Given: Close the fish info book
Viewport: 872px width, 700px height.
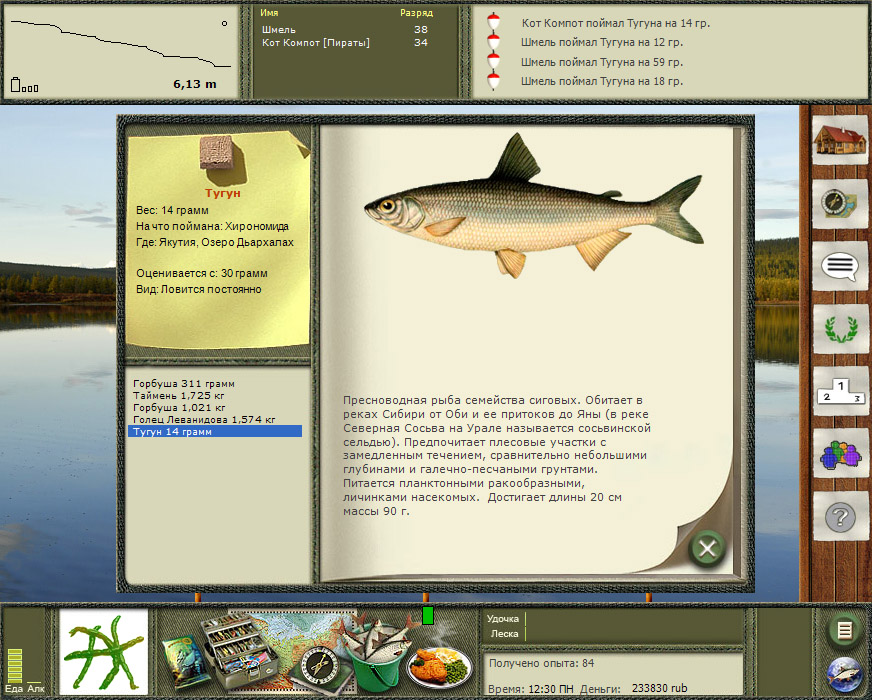Looking at the screenshot, I should [707, 548].
